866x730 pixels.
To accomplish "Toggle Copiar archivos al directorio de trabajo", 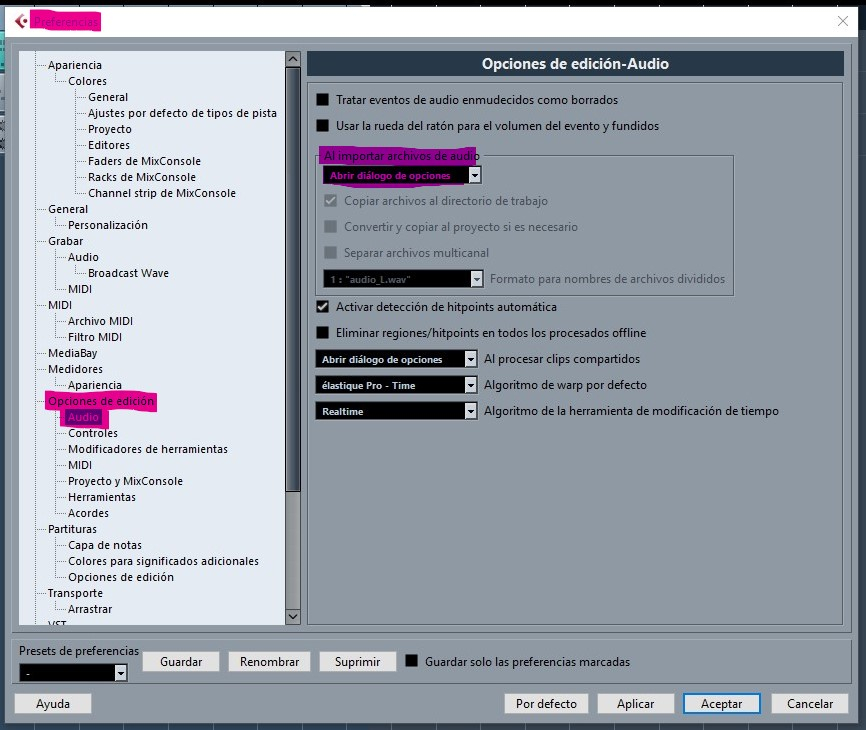I will click(x=330, y=200).
